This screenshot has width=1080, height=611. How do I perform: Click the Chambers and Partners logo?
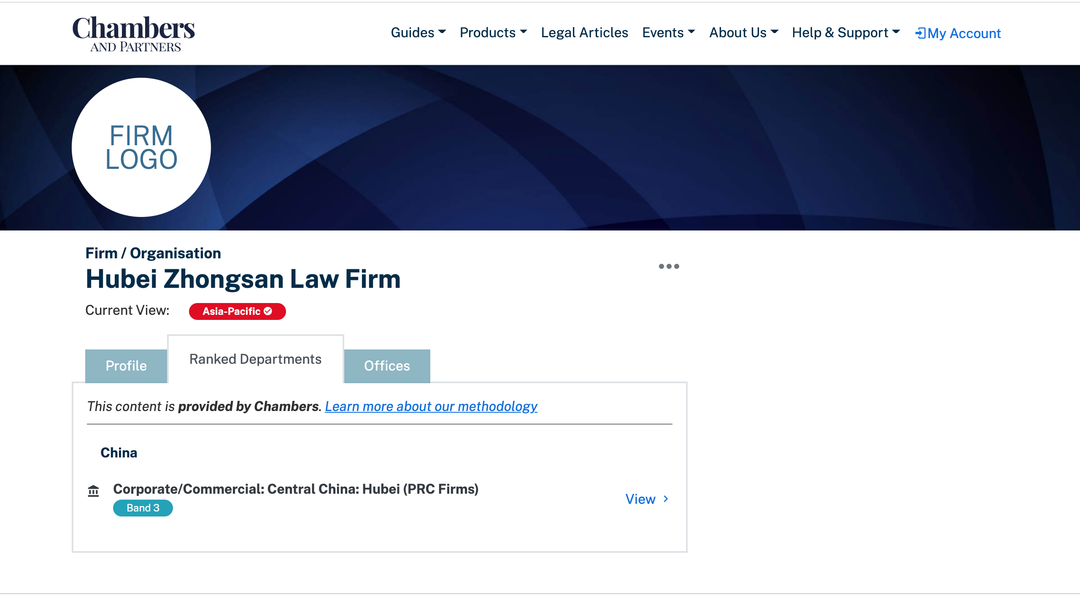pyautogui.click(x=133, y=33)
